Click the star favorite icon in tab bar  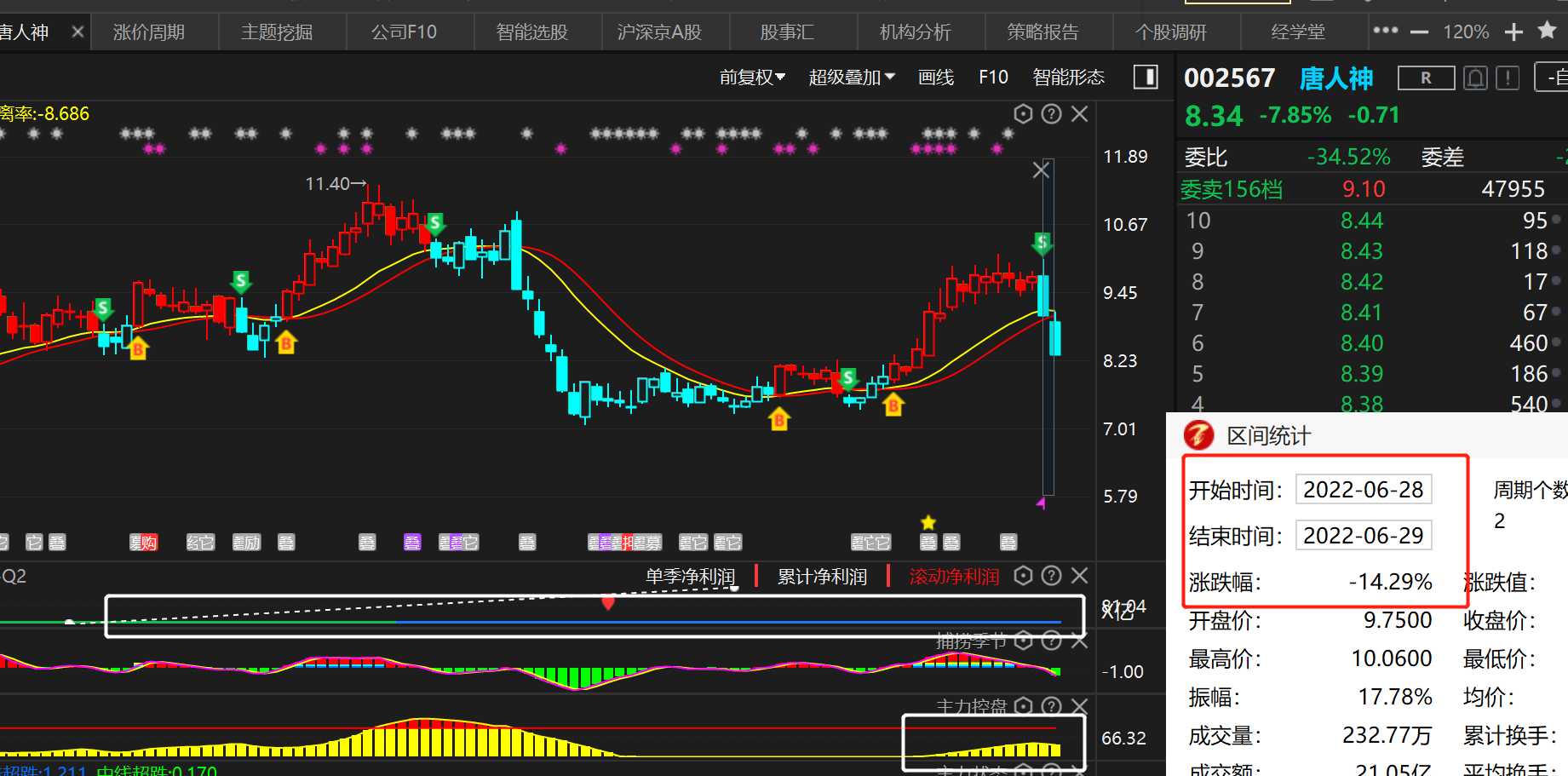pos(1548,31)
